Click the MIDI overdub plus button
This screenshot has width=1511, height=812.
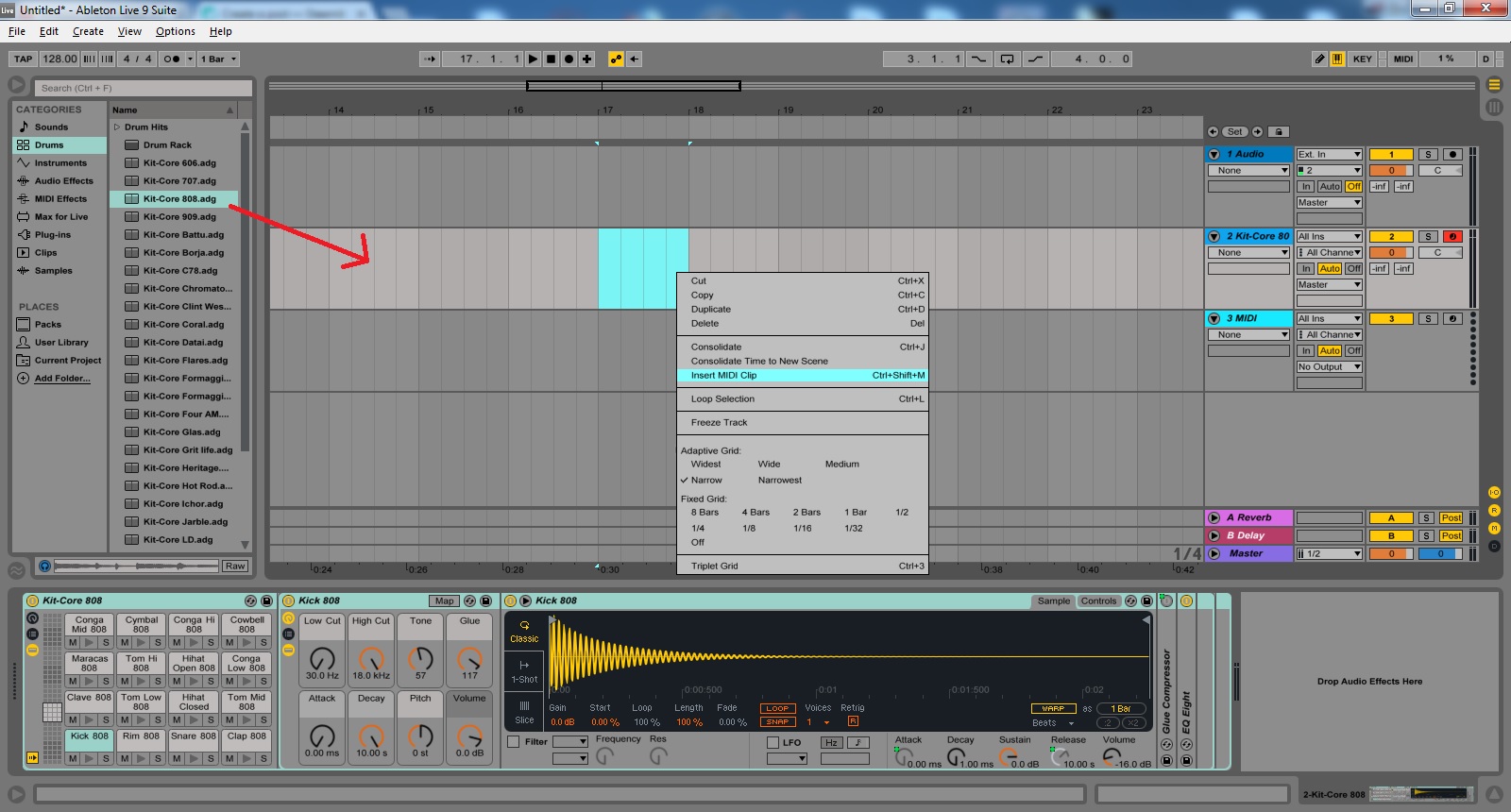point(586,59)
